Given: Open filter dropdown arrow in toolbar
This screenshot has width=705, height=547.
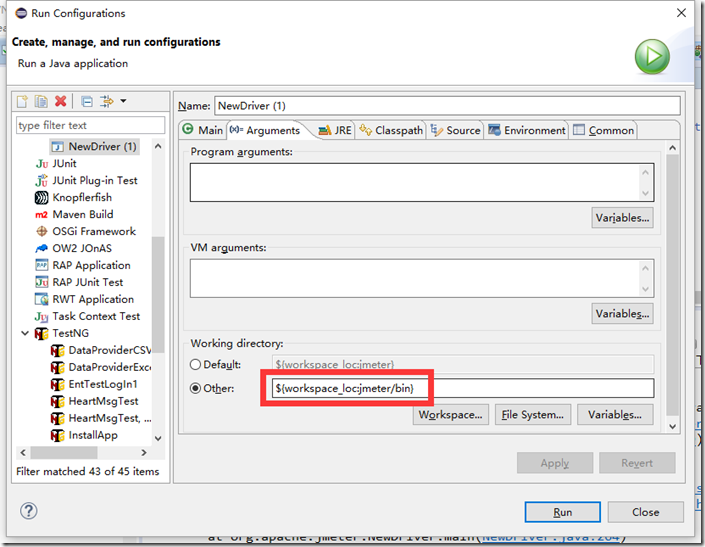Looking at the screenshot, I should pos(123,101).
